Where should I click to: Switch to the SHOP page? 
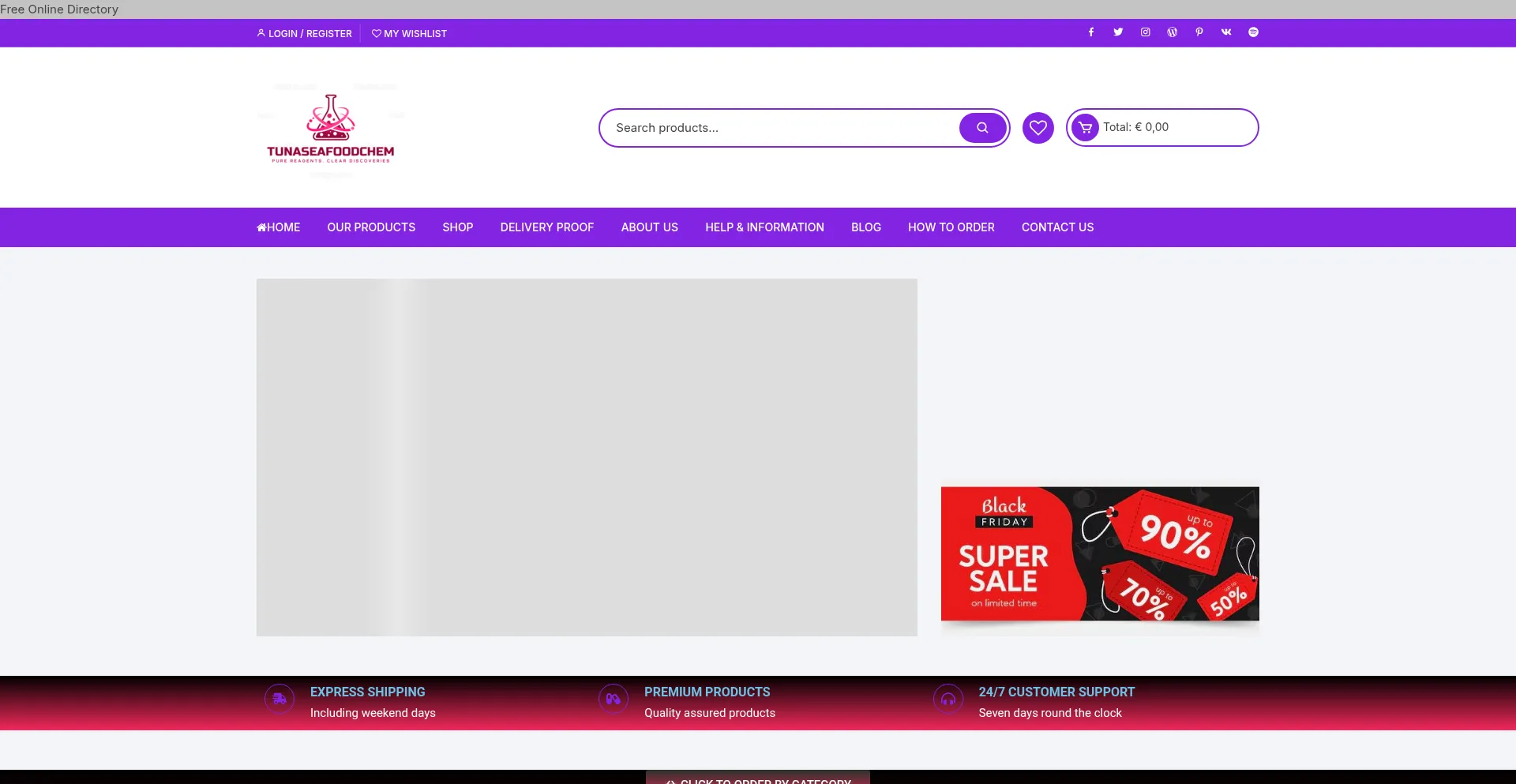point(457,227)
